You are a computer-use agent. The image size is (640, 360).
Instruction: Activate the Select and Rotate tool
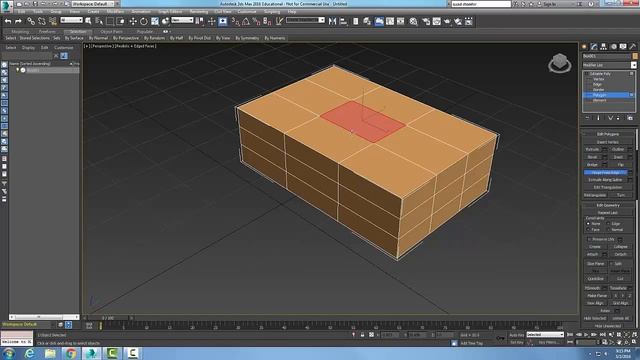click(144, 21)
